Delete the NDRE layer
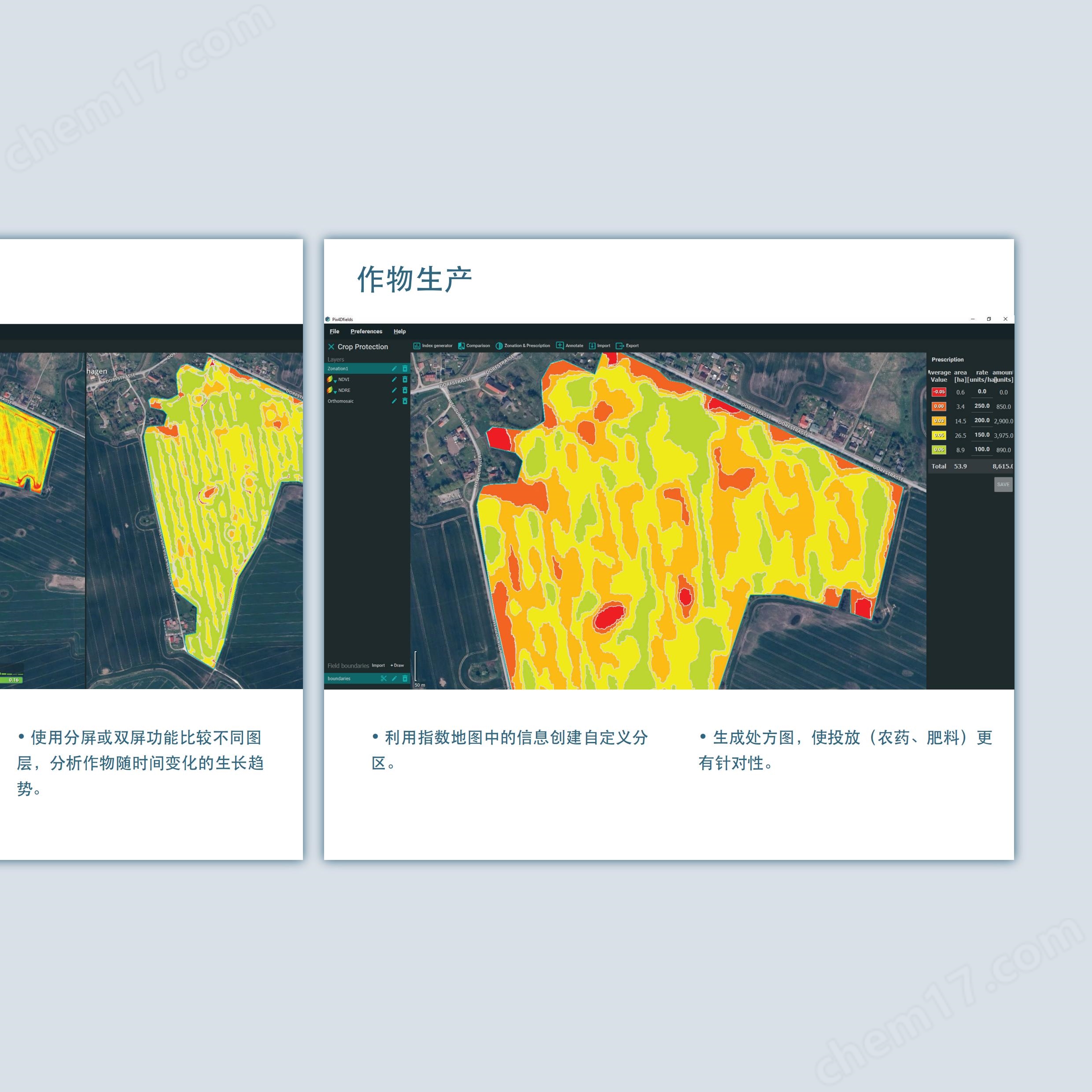1092x1092 pixels. click(x=405, y=390)
